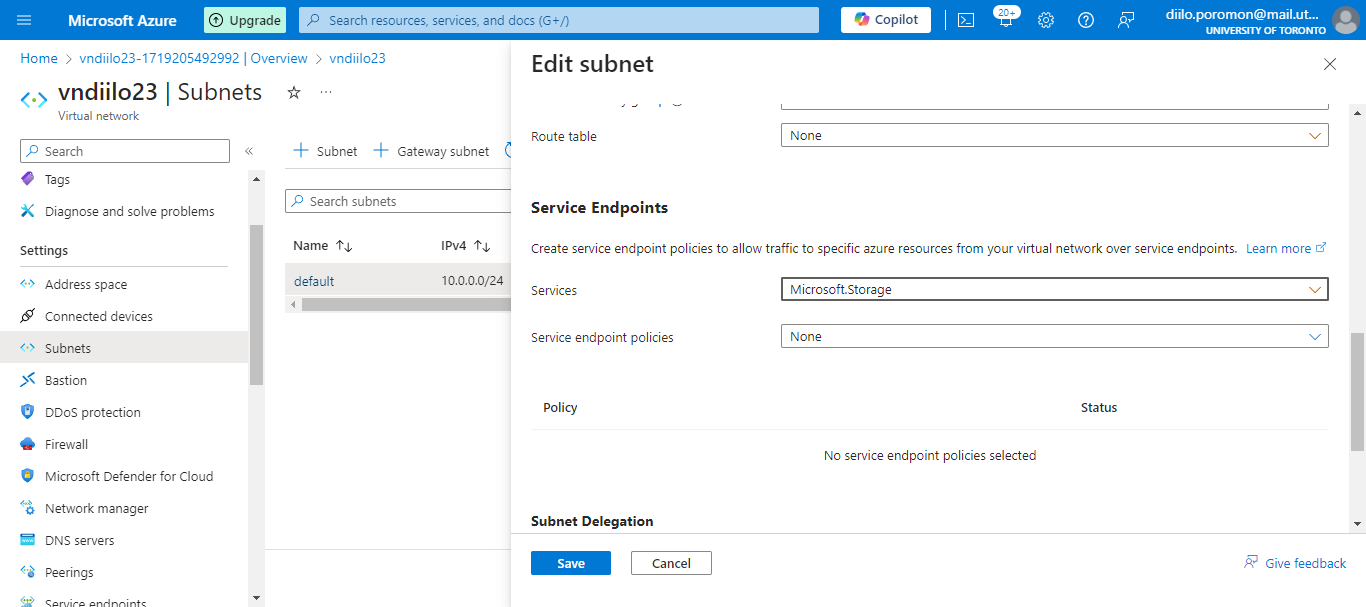Select Address space in the sidebar
The image size is (1366, 607).
[86, 284]
